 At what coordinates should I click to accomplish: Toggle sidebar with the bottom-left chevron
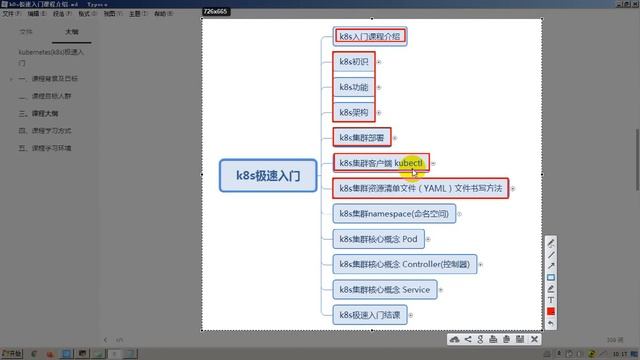point(105,340)
